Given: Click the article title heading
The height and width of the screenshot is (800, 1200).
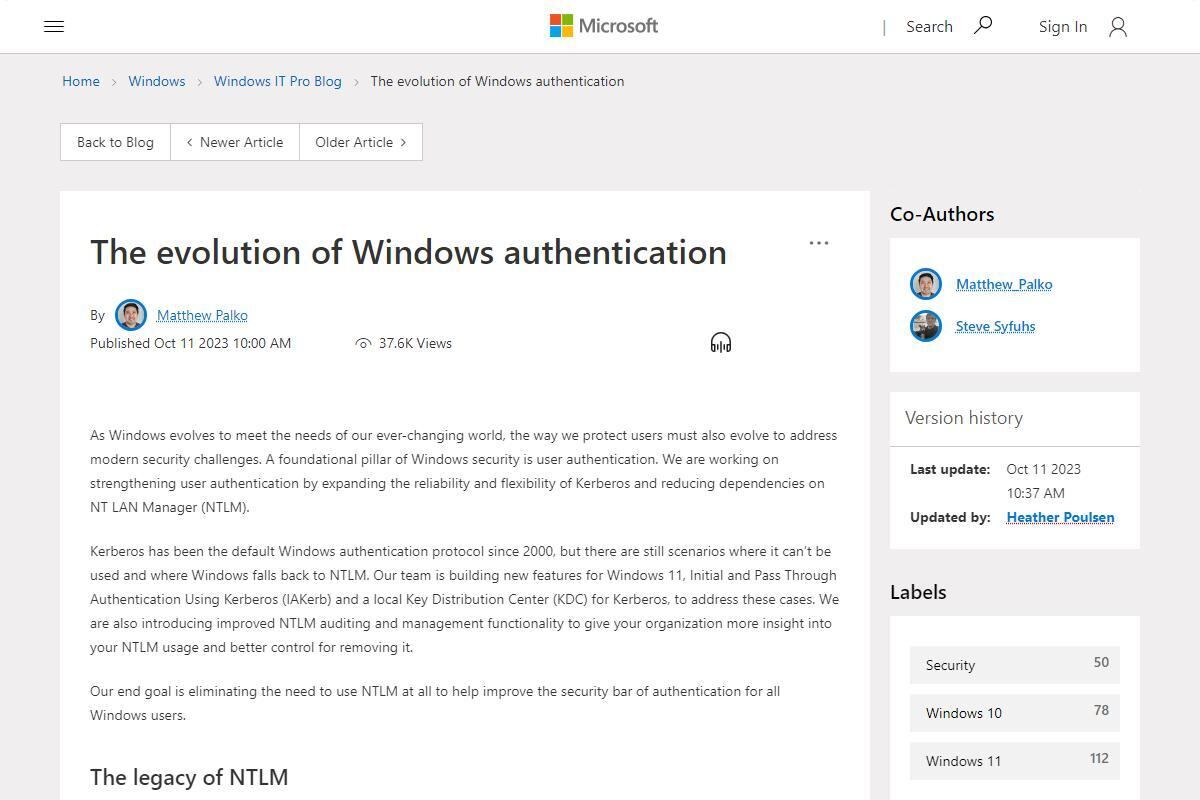Looking at the screenshot, I should [408, 252].
